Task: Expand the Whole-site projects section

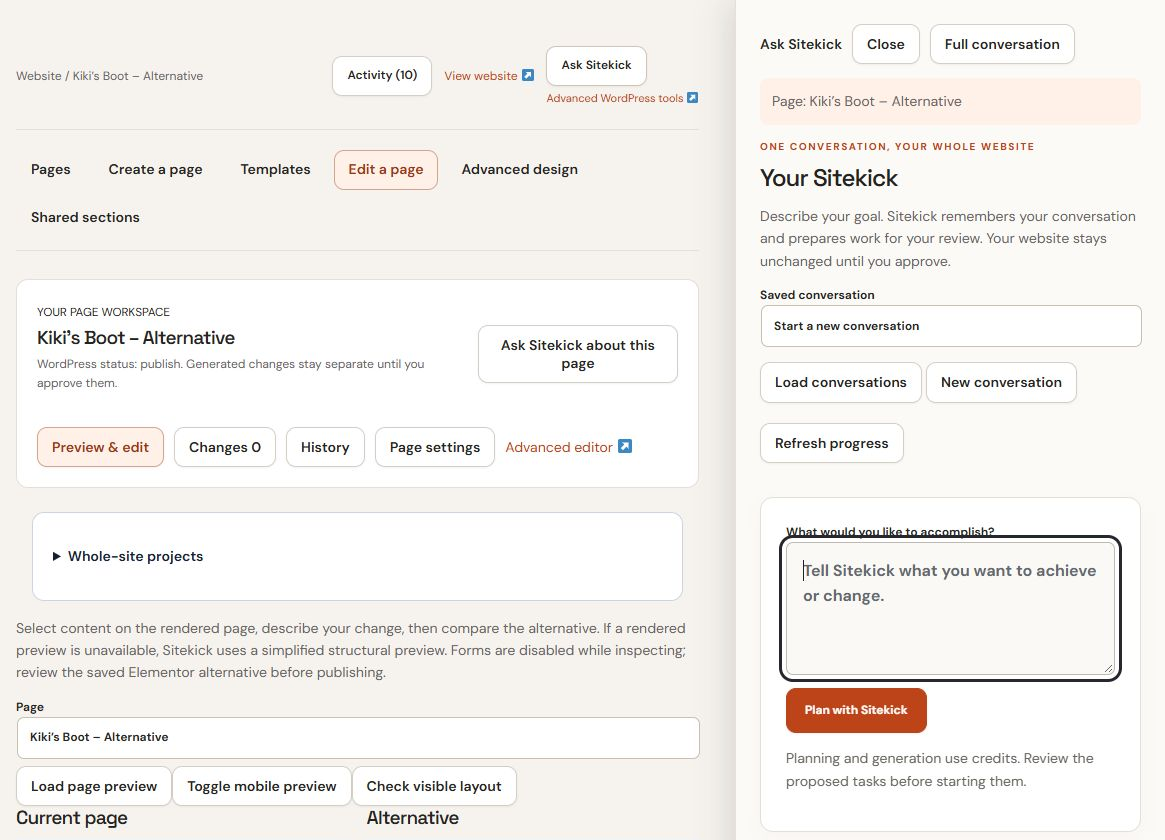Action: 128,556
